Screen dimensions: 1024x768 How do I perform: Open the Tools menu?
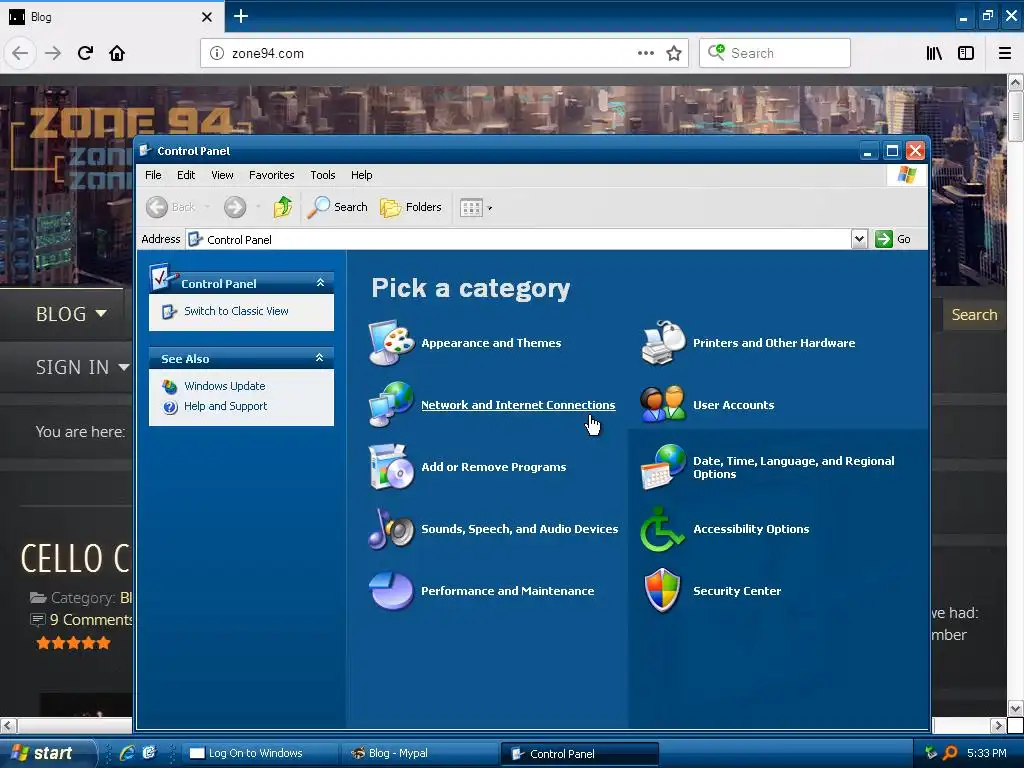(323, 175)
